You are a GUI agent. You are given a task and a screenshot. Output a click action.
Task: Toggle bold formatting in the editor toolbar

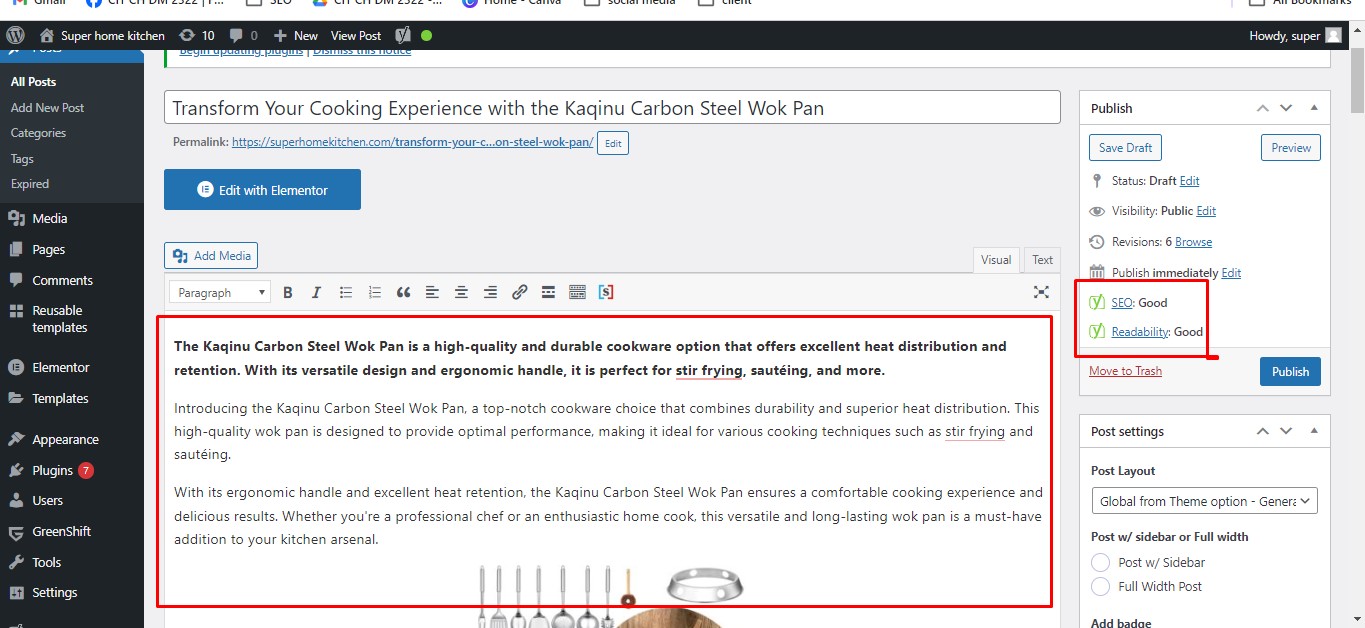[x=288, y=292]
